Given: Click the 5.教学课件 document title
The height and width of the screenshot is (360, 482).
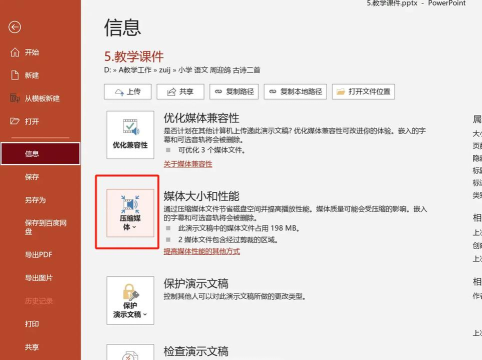Looking at the screenshot, I should (134, 56).
